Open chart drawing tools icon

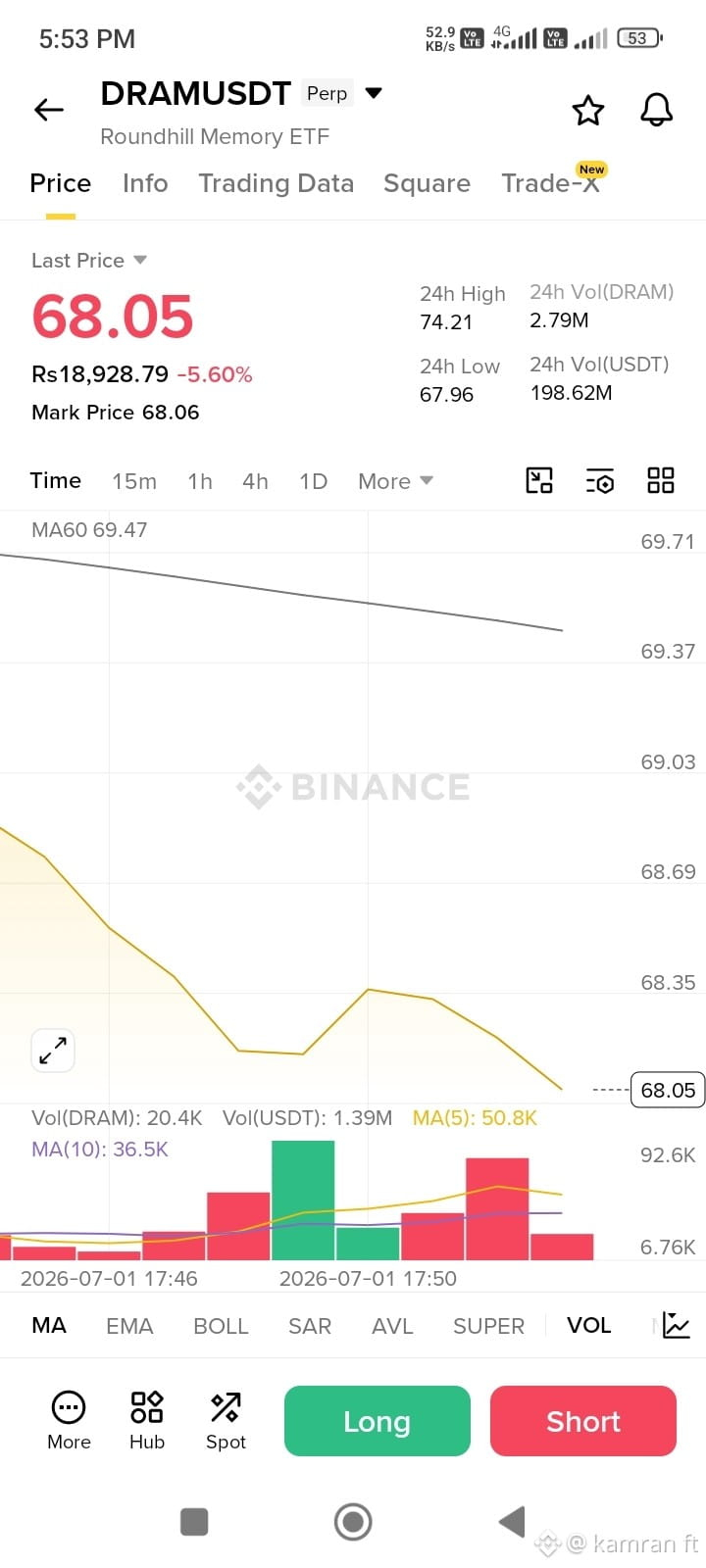tap(539, 480)
